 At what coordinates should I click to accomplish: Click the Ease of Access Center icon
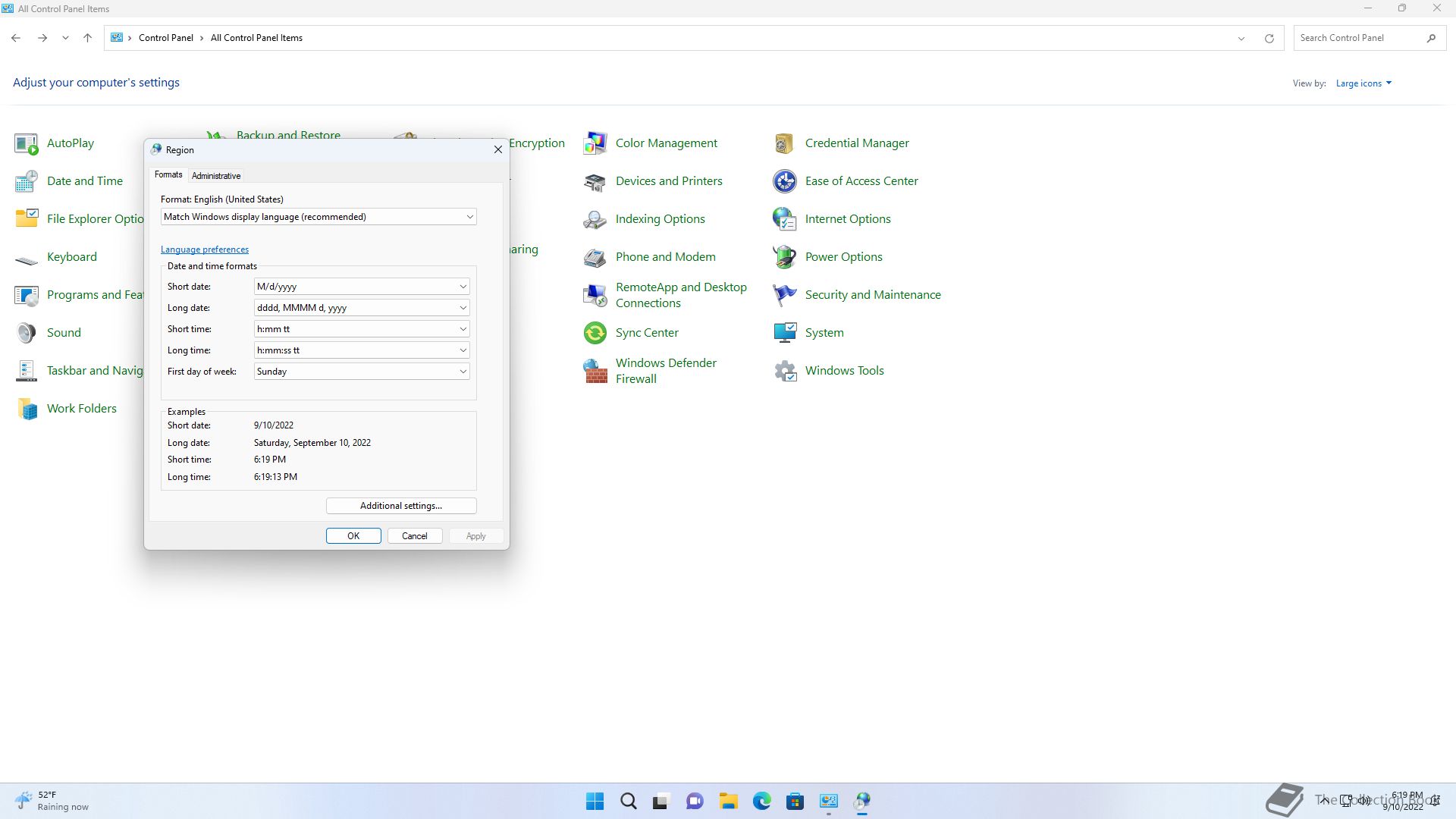pyautogui.click(x=785, y=181)
